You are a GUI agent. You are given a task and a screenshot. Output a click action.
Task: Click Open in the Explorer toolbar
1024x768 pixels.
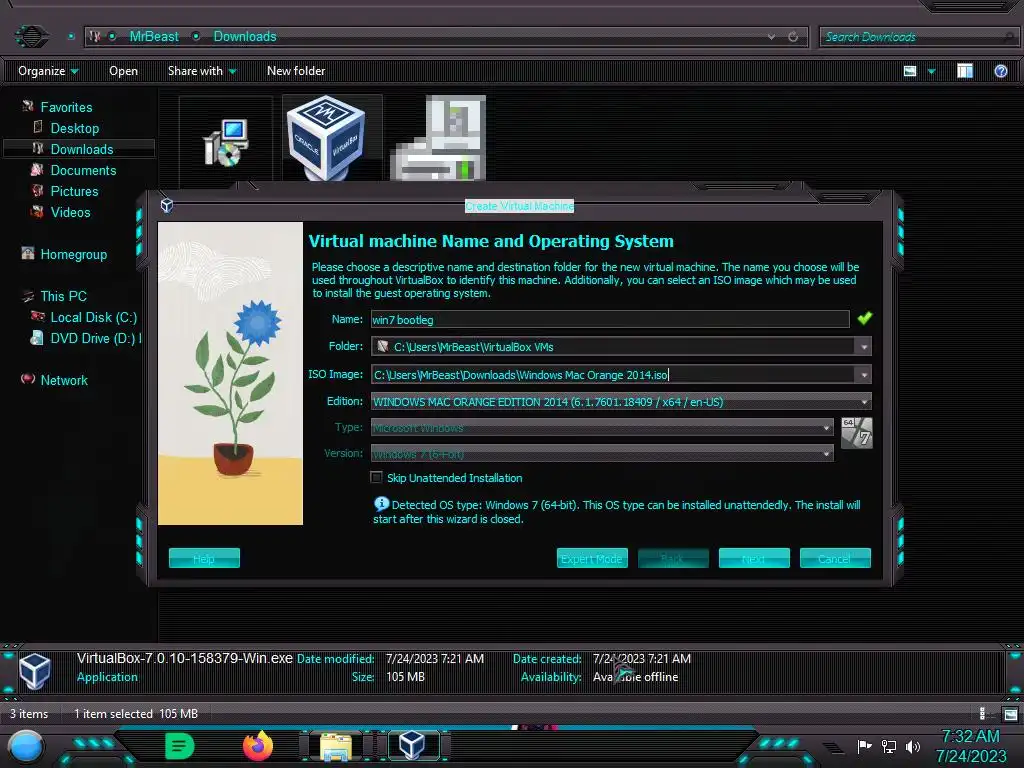coord(123,71)
